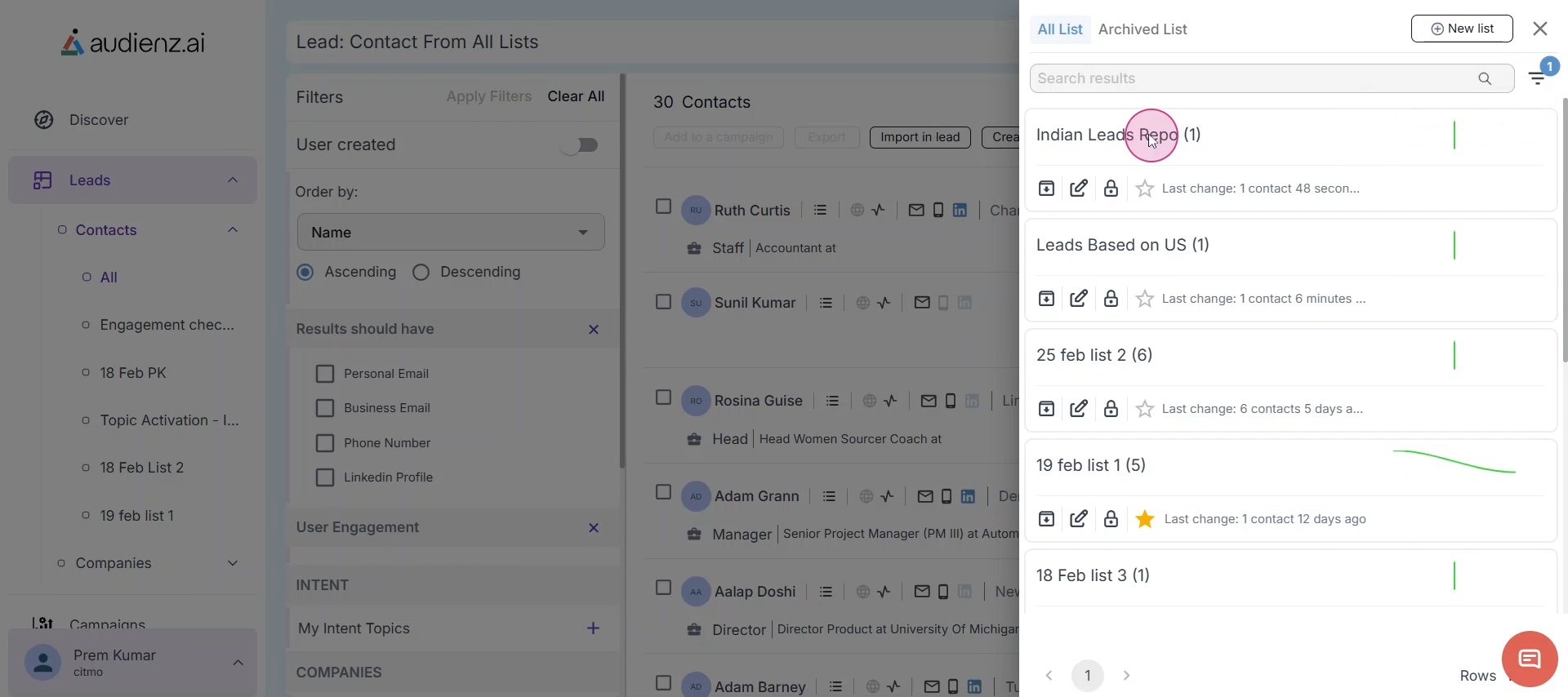Edit the 25 feb list 2

[1079, 409]
